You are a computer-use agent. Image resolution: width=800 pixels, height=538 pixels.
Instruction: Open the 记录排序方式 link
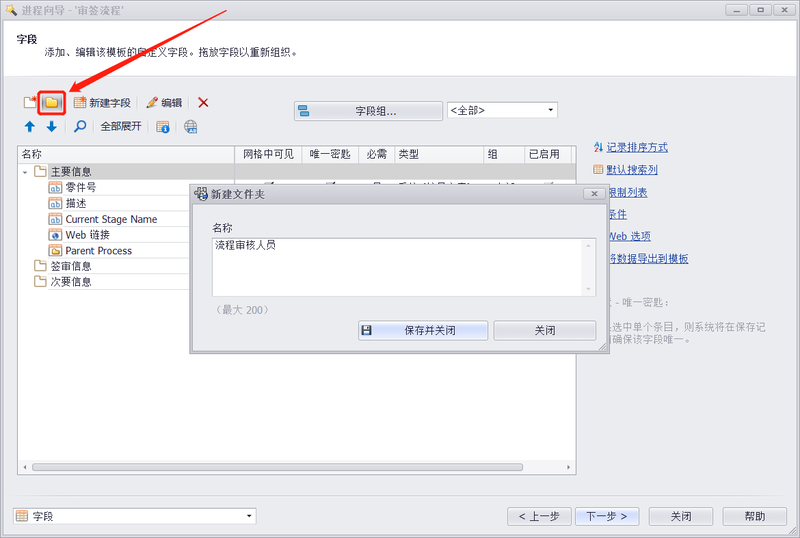coord(637,148)
